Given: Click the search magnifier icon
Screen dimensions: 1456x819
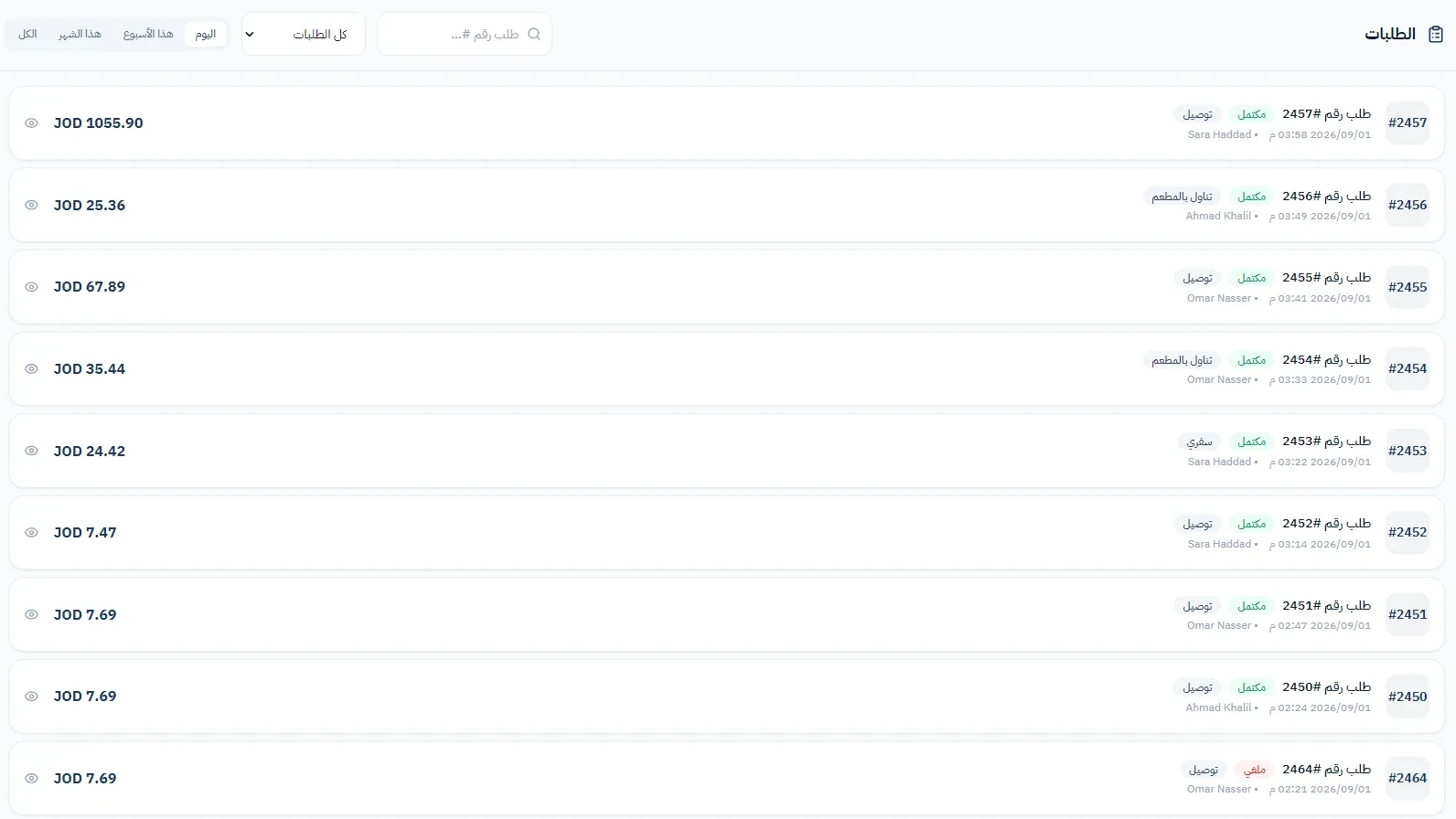Looking at the screenshot, I should (534, 34).
